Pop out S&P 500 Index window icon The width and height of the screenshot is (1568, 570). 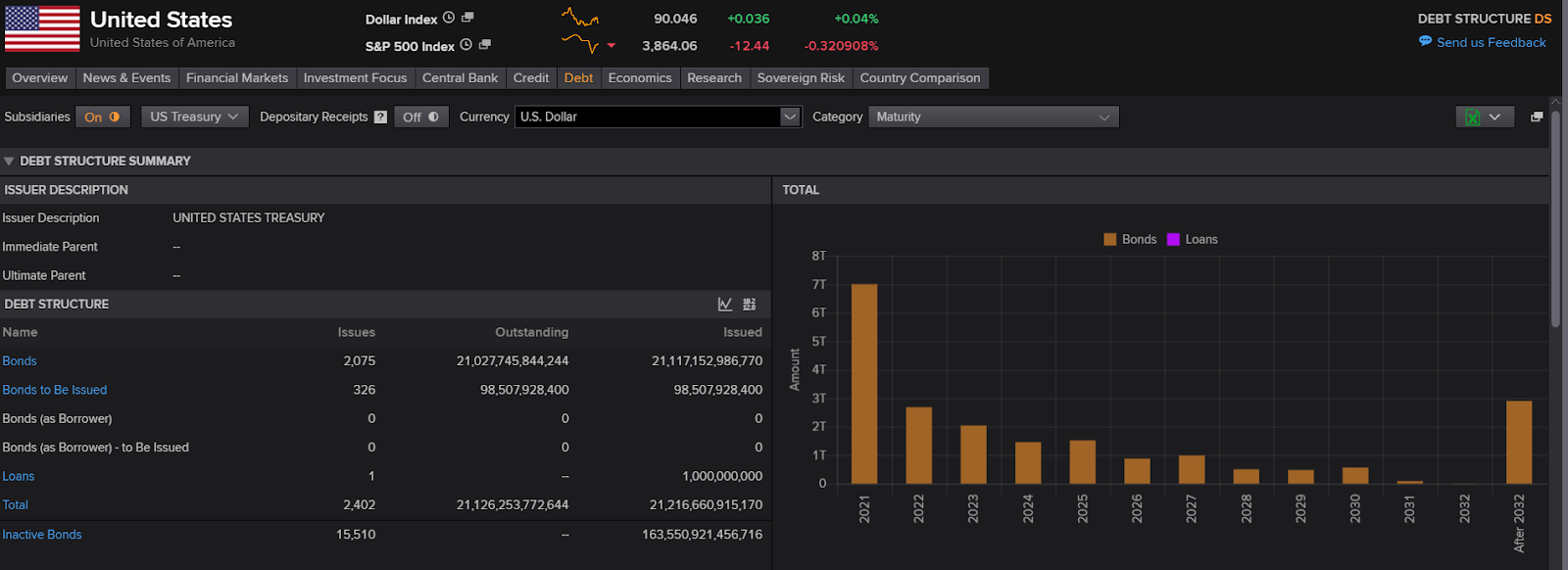click(x=484, y=44)
